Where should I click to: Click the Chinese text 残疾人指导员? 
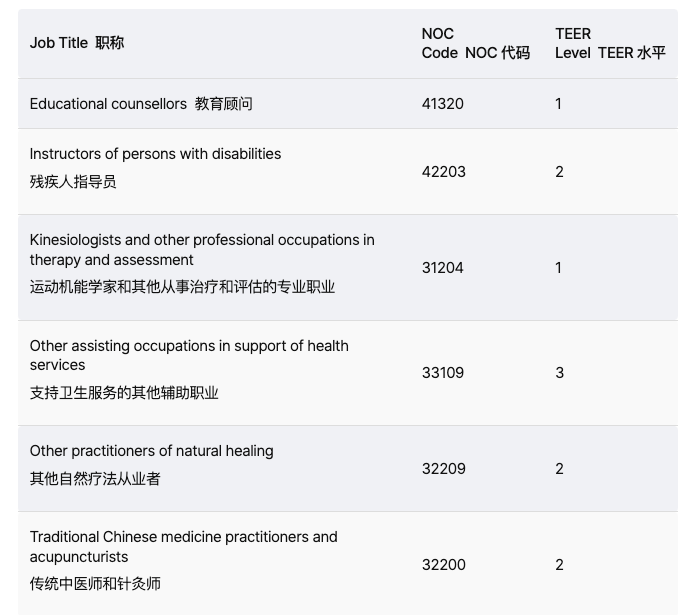pyautogui.click(x=73, y=182)
